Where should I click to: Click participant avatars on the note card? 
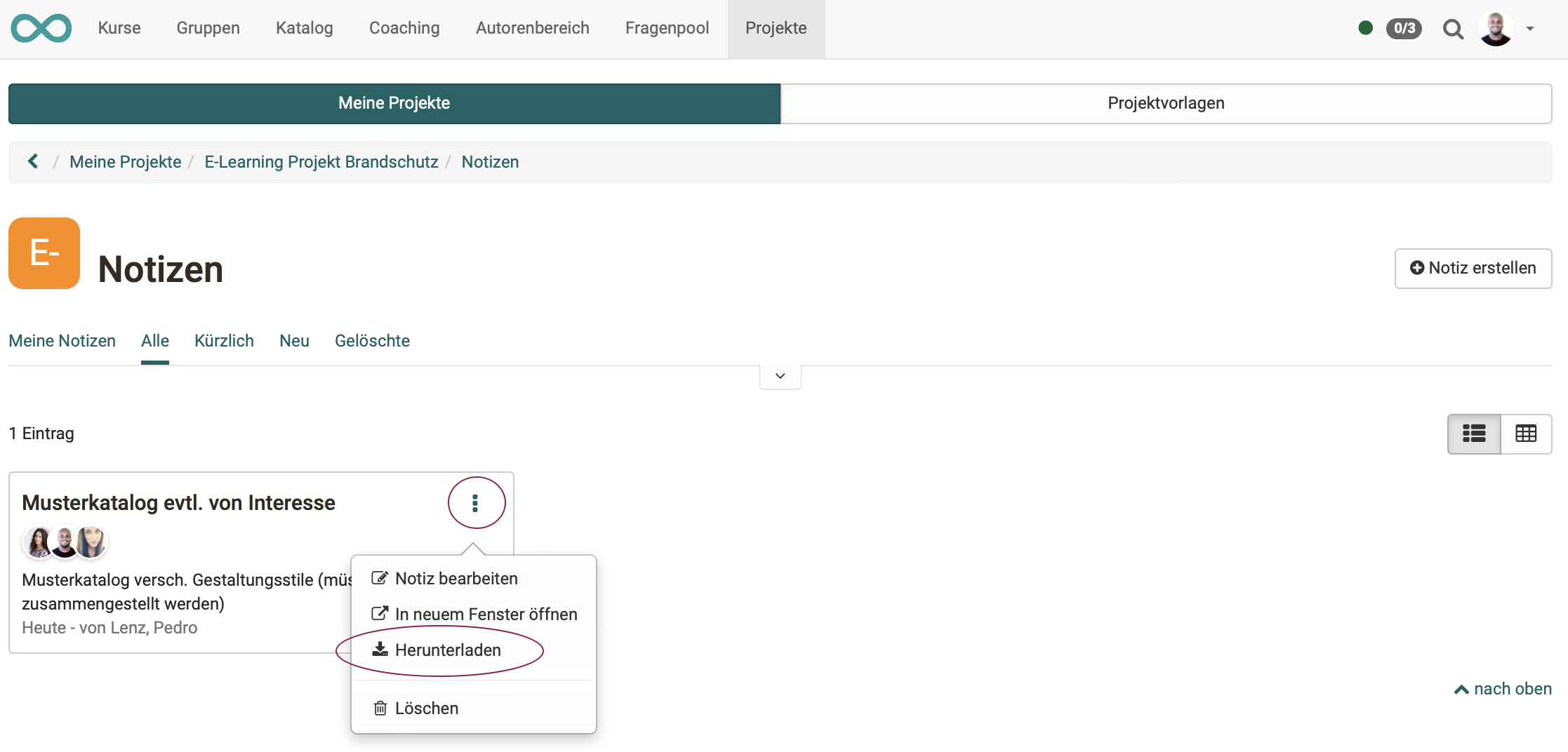(x=65, y=542)
